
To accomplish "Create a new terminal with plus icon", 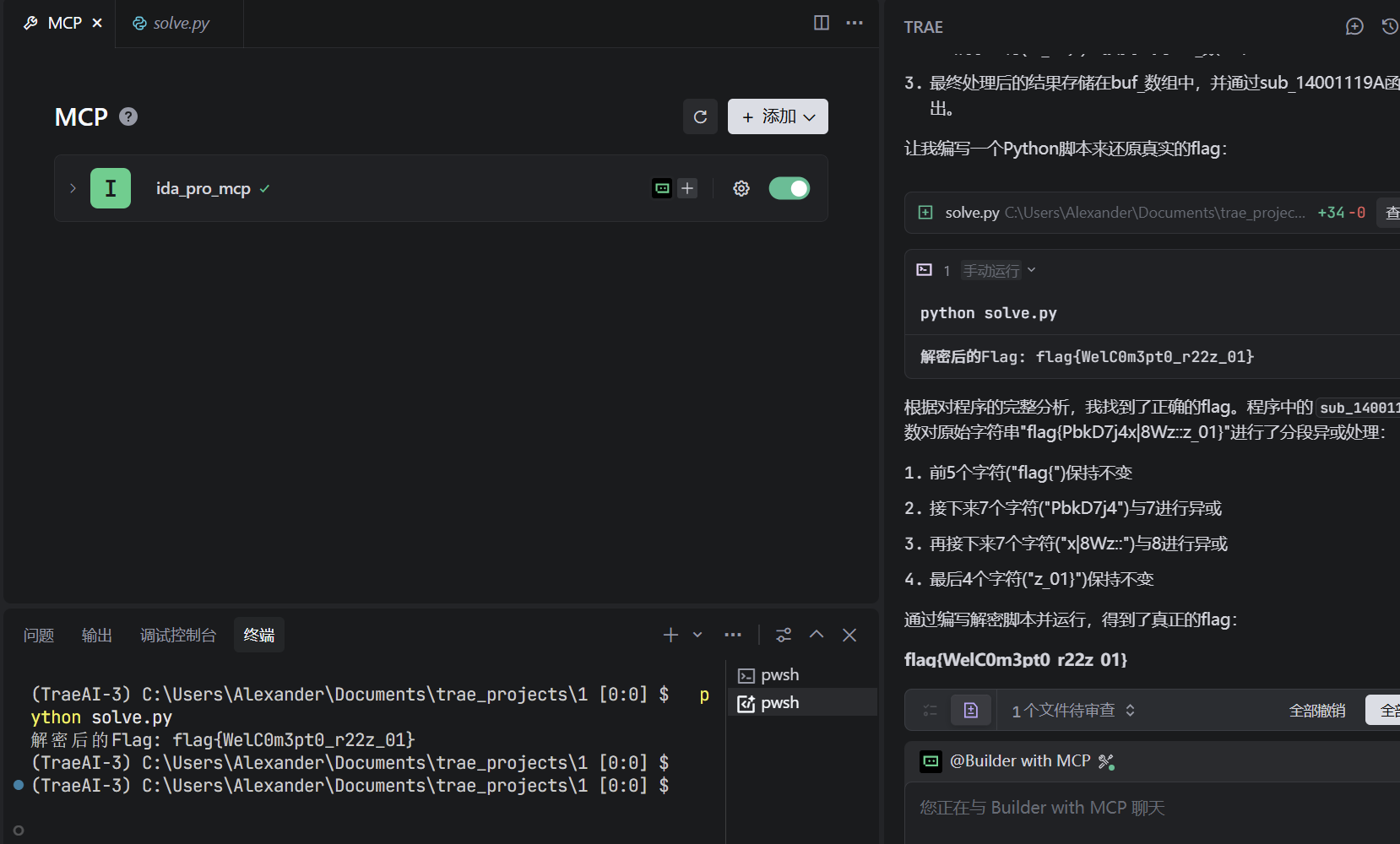I will click(x=670, y=635).
